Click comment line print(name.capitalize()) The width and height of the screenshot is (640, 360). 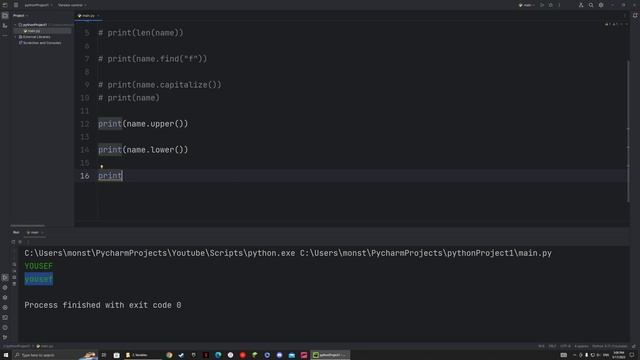160,85
